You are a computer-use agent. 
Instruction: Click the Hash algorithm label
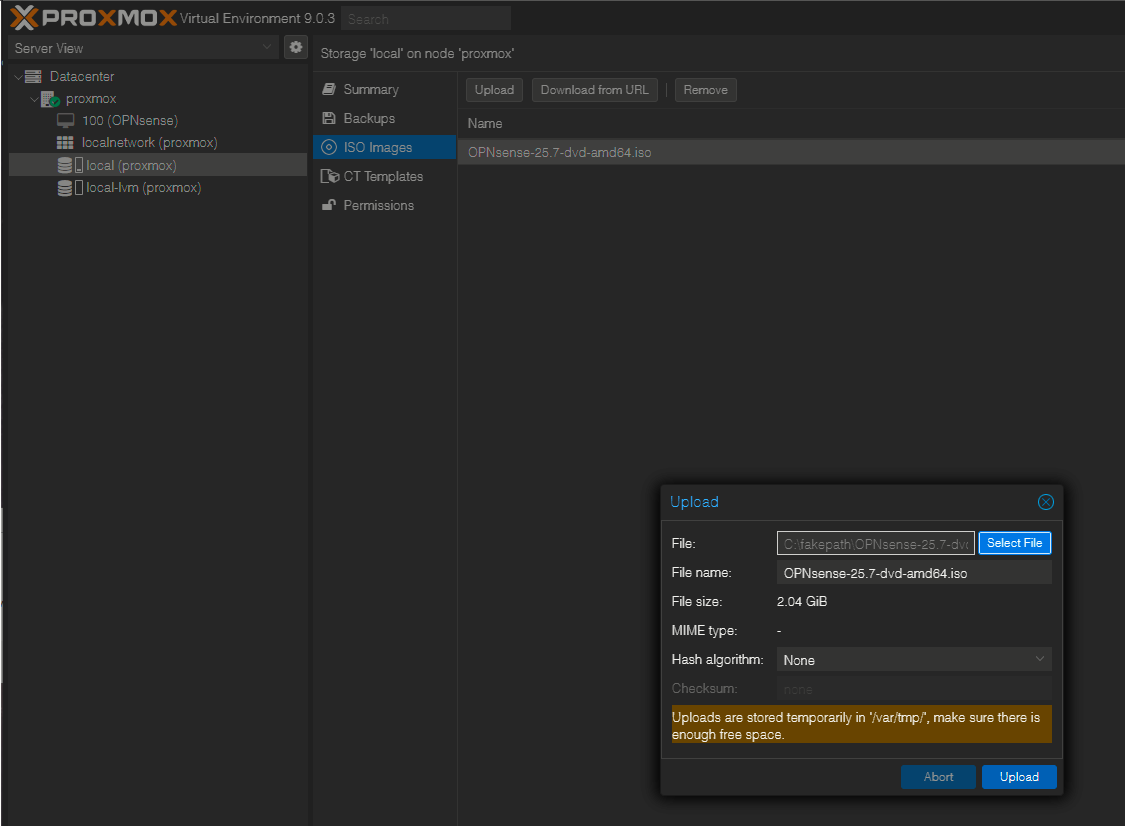coord(717,660)
